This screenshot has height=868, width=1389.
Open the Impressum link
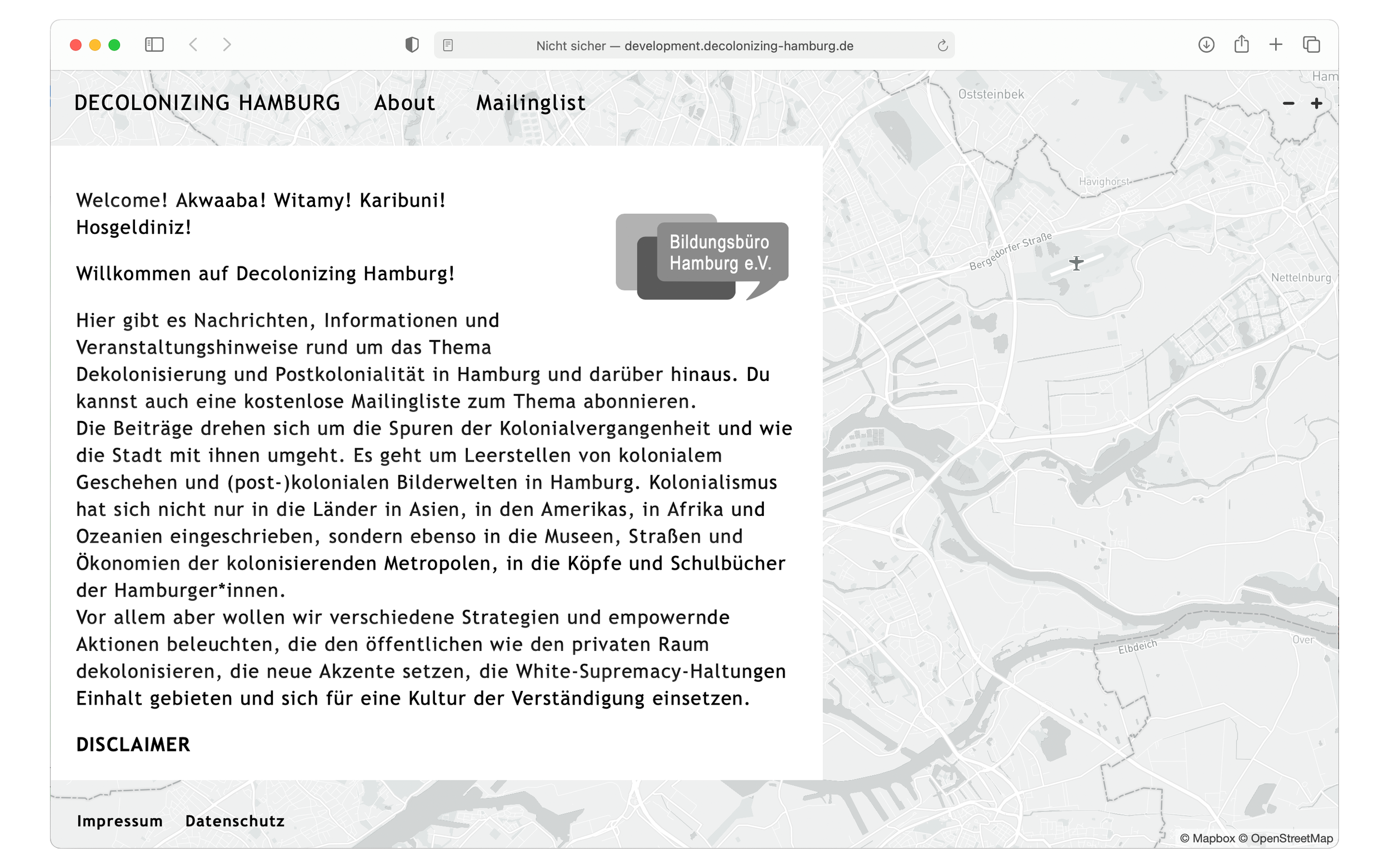click(119, 821)
